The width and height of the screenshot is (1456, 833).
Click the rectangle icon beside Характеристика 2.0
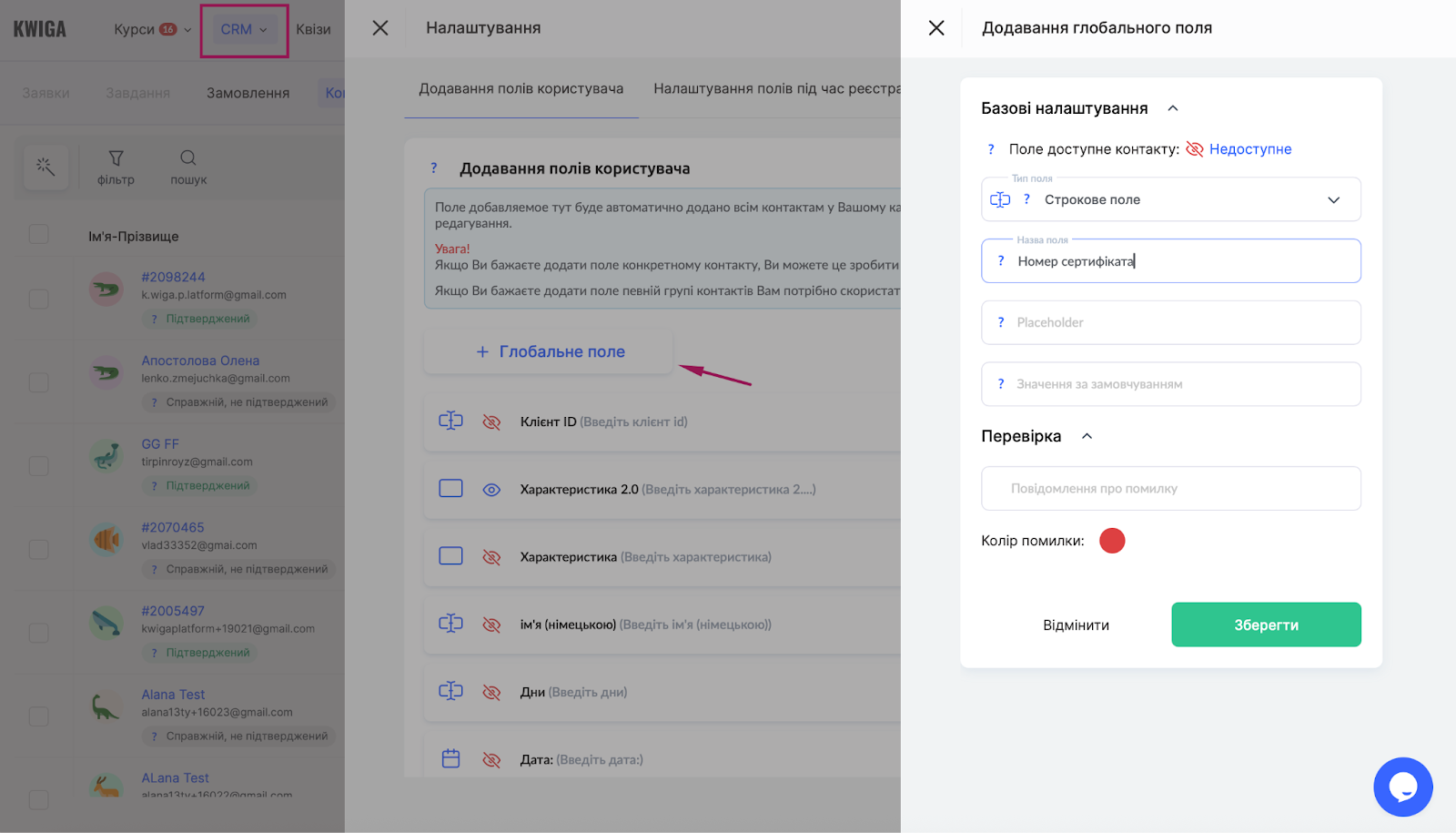(x=450, y=489)
